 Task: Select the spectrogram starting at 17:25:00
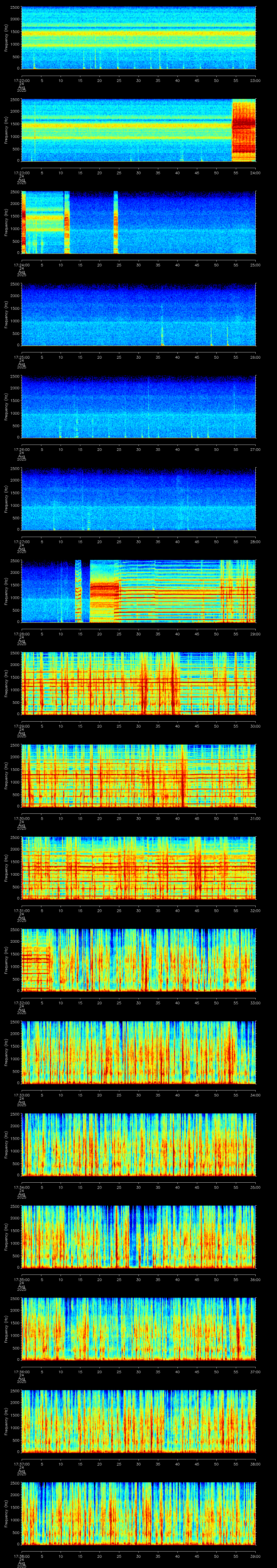(138, 315)
